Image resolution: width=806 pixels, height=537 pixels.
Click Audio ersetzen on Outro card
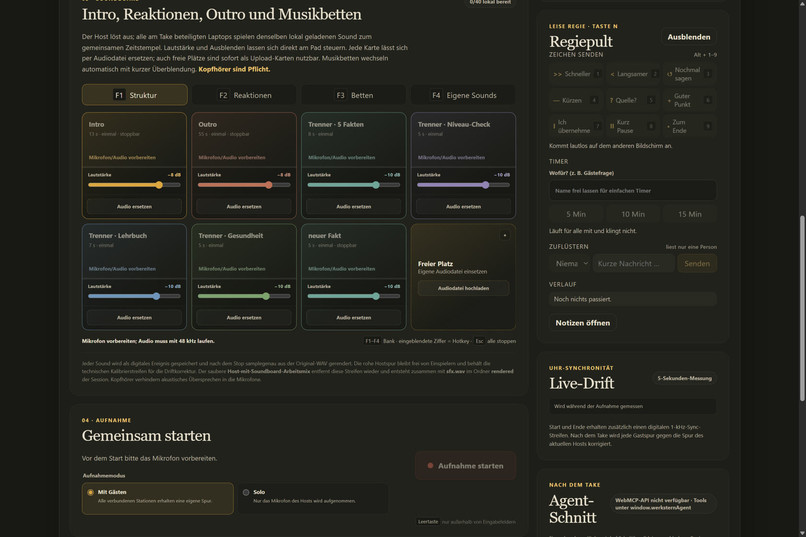[x=244, y=207]
